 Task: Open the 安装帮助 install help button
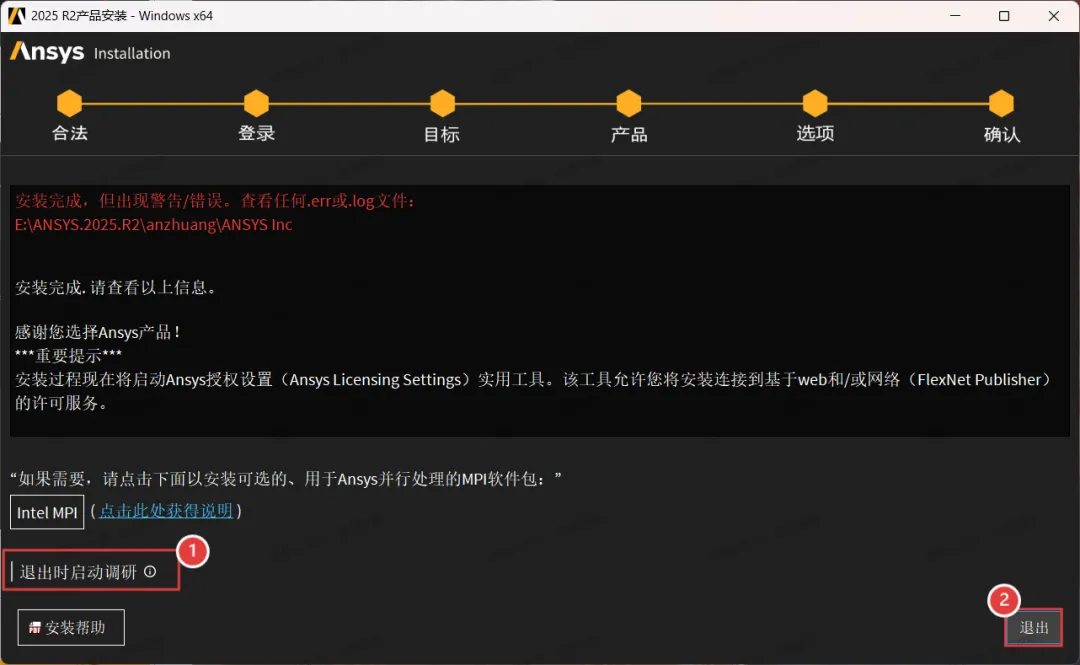coord(71,628)
